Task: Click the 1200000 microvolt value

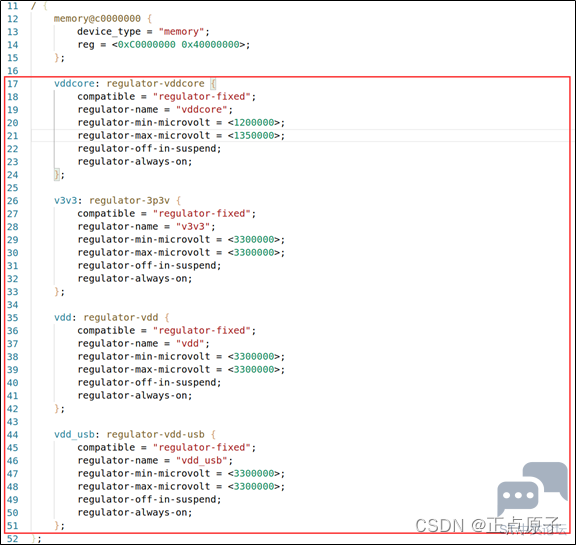Action: point(254,123)
